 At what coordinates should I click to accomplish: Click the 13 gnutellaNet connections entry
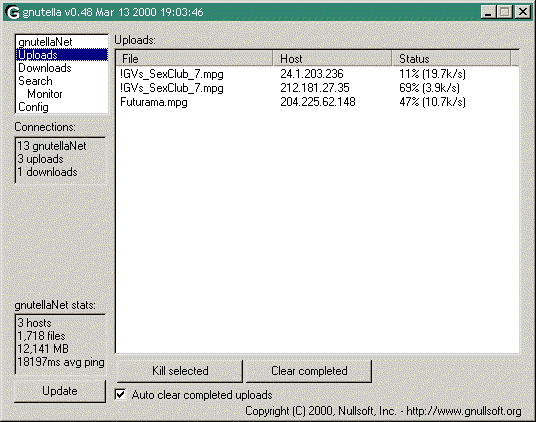click(52, 146)
